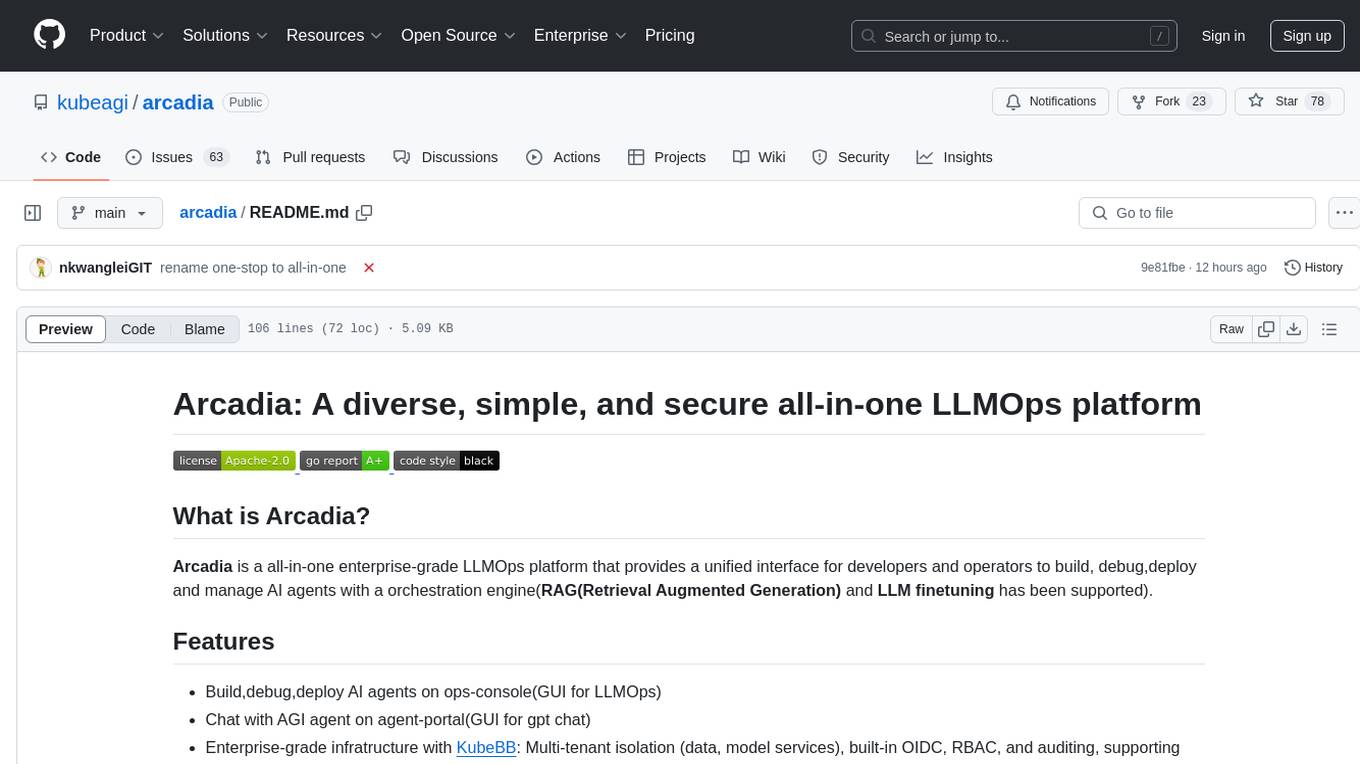
Task: Open the Issues tab
Action: [176, 157]
